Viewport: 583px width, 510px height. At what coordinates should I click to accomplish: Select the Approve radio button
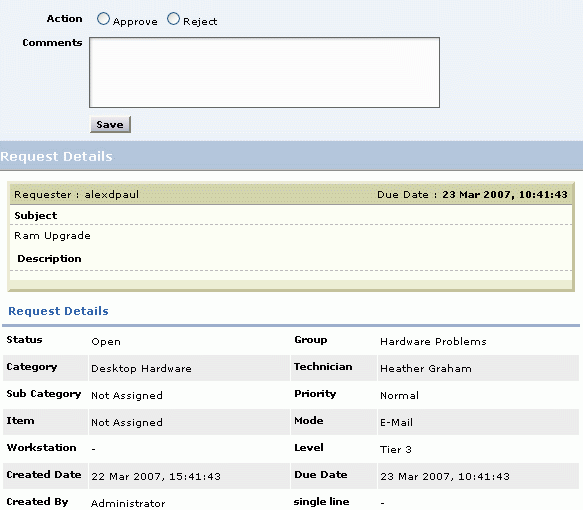tap(103, 19)
